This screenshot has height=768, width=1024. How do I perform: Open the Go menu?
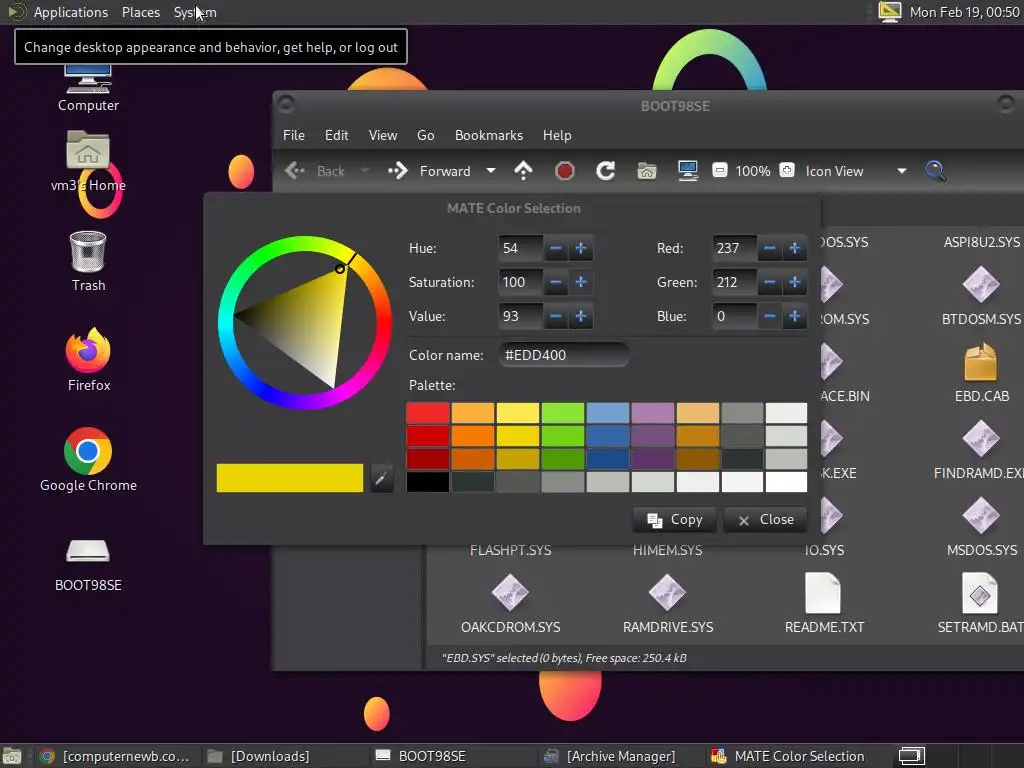[425, 135]
